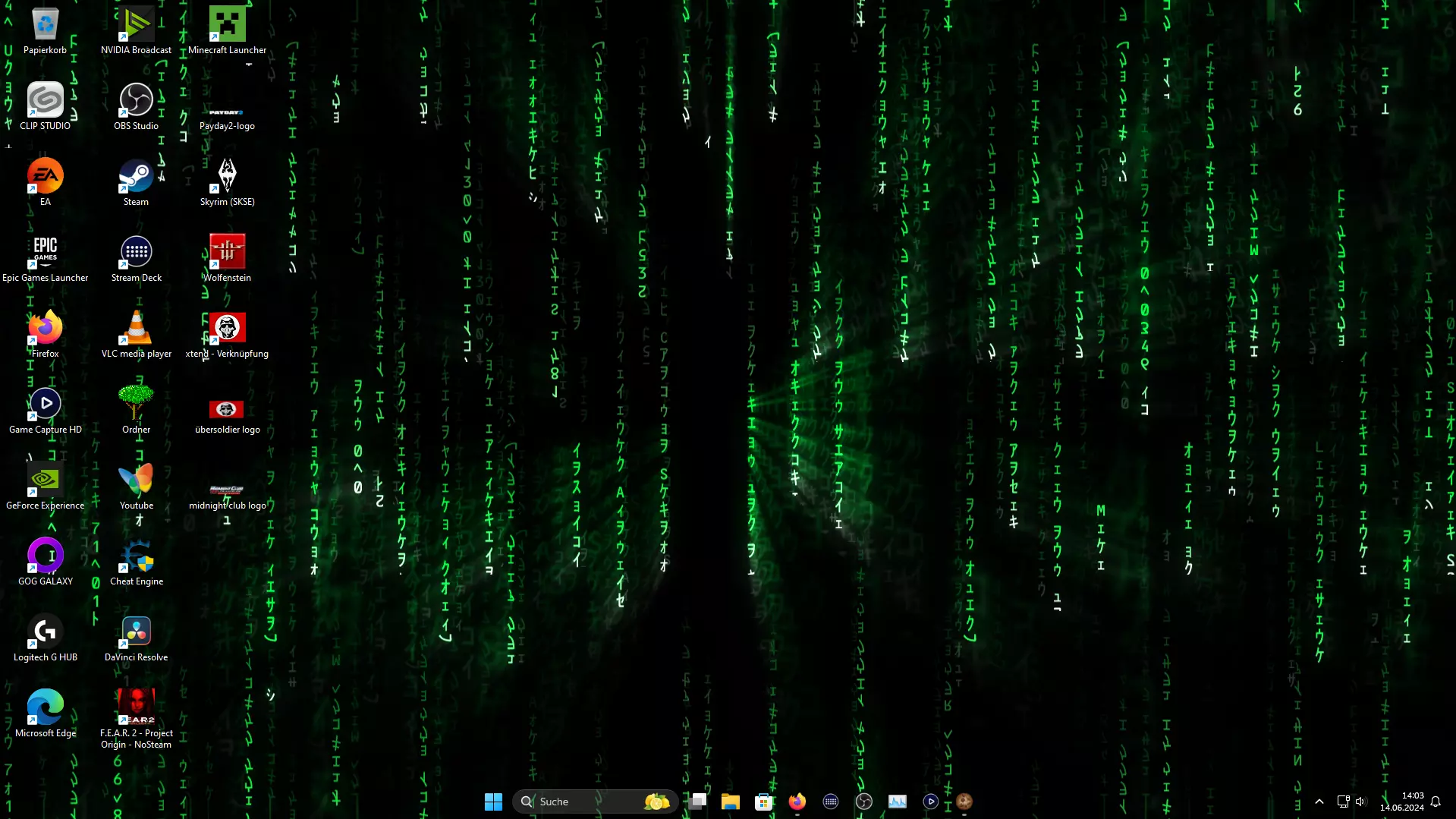Open the notification bell panel
Image resolution: width=1456 pixels, height=819 pixels.
click(x=1436, y=802)
